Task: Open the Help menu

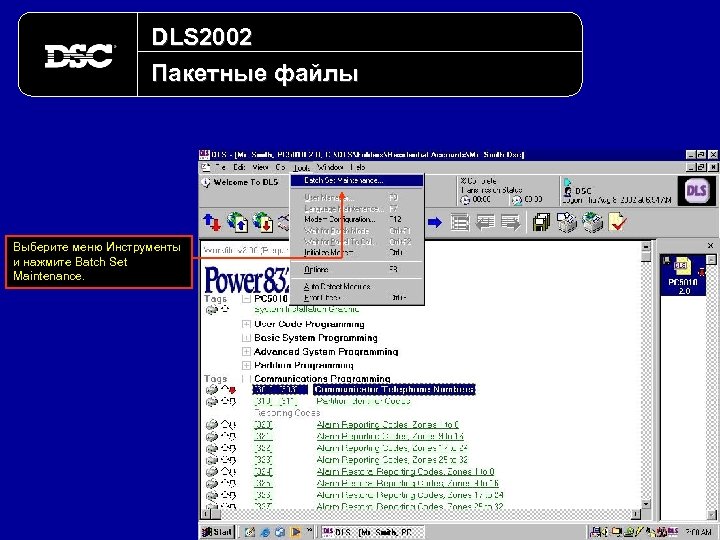Action: 358,168
